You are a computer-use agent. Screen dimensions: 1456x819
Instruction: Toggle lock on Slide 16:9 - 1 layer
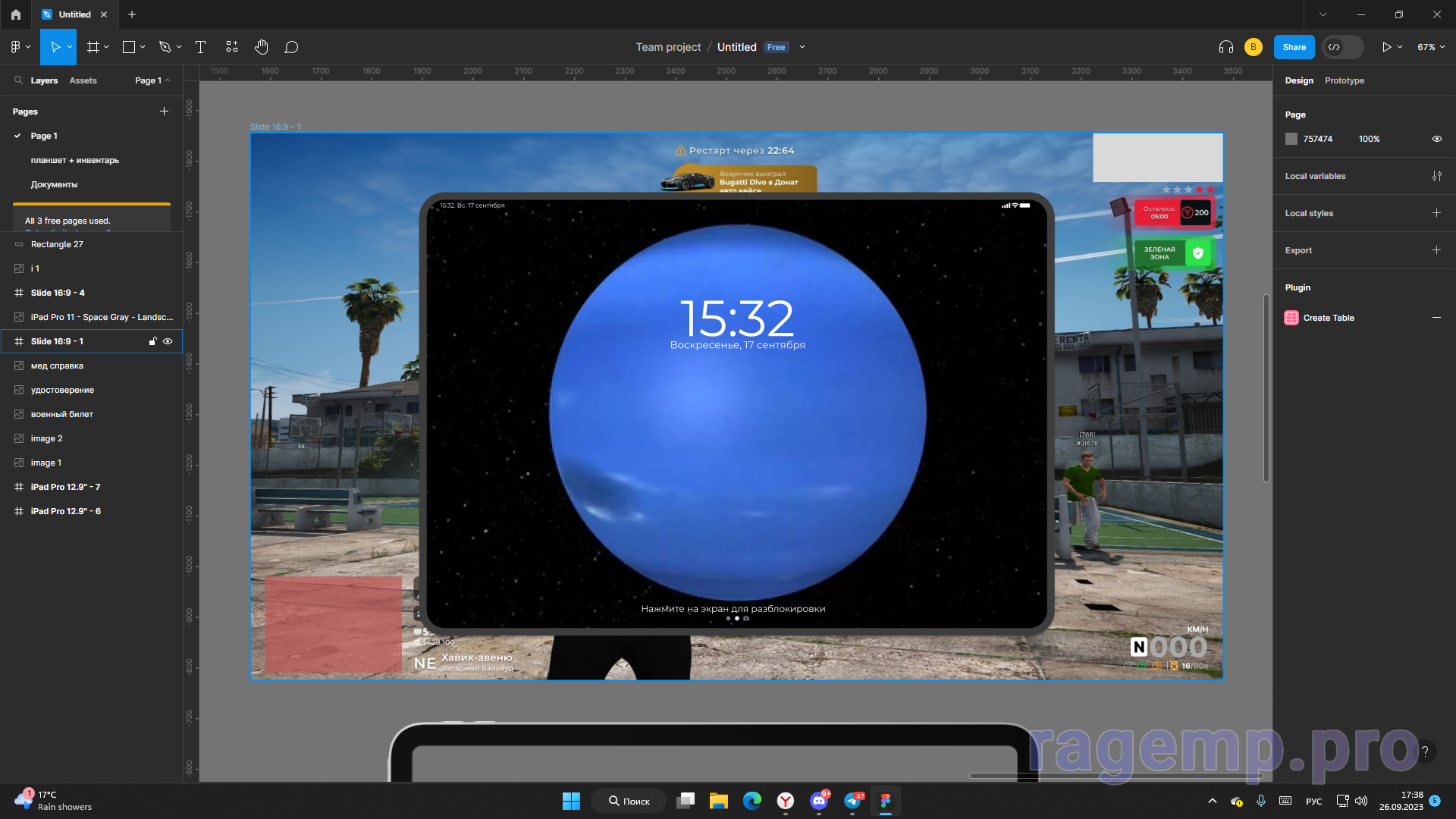point(152,341)
